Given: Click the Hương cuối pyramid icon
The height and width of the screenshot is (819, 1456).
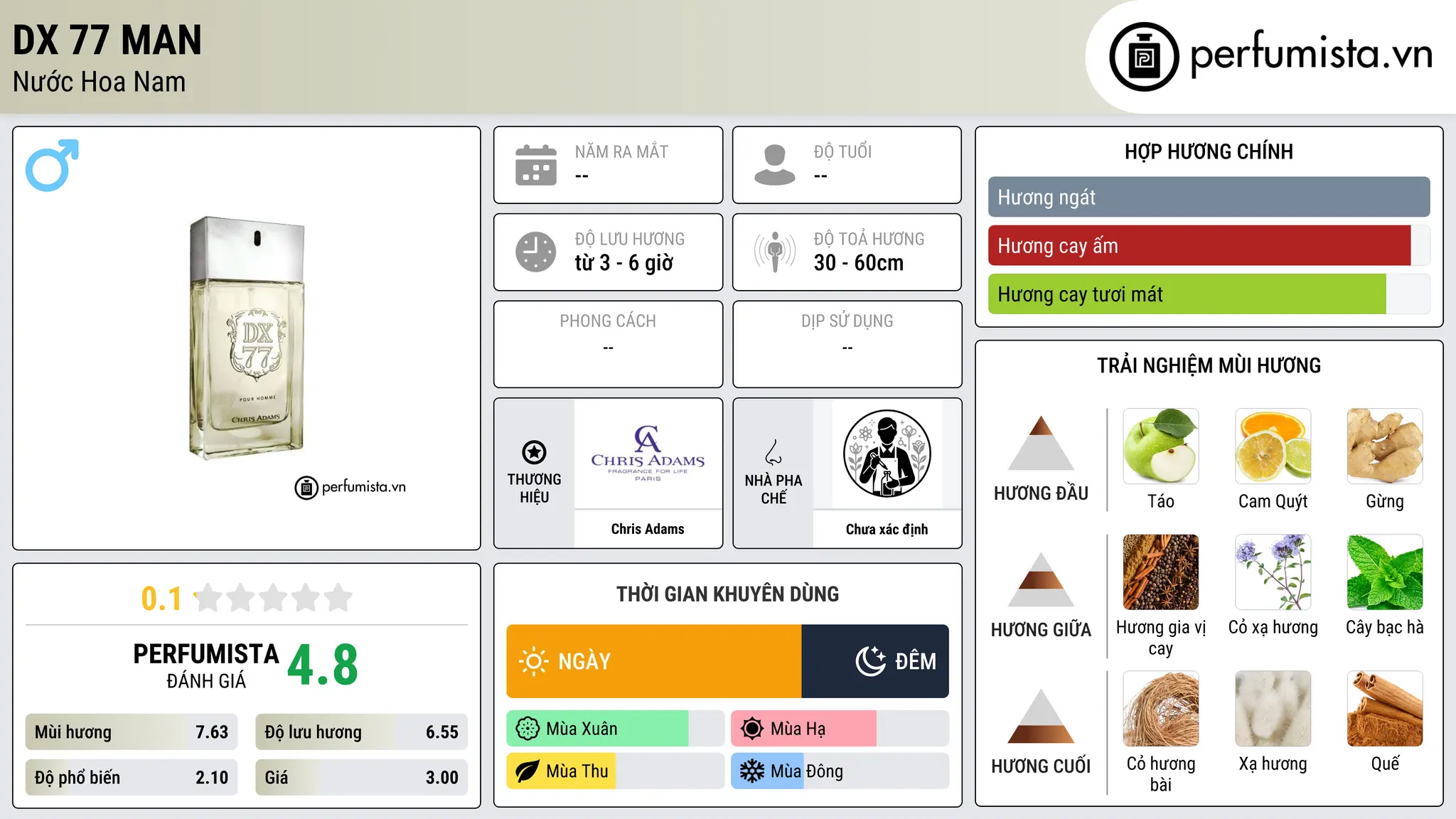Looking at the screenshot, I should pyautogui.click(x=1041, y=716).
